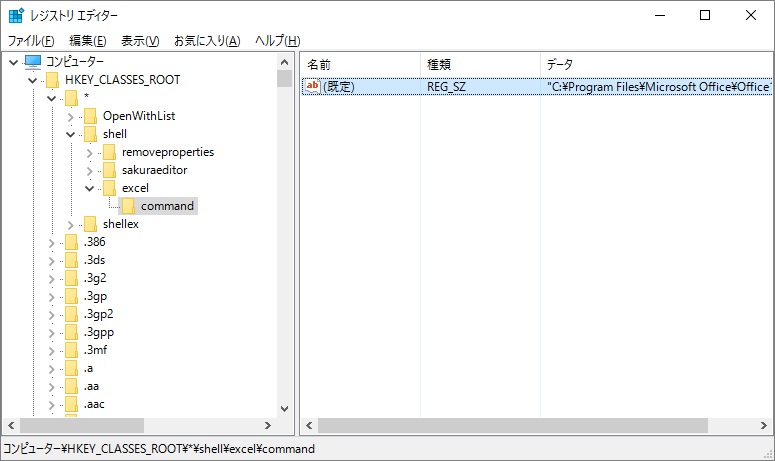Click the .3g2 folder icon

pyautogui.click(x=72, y=278)
